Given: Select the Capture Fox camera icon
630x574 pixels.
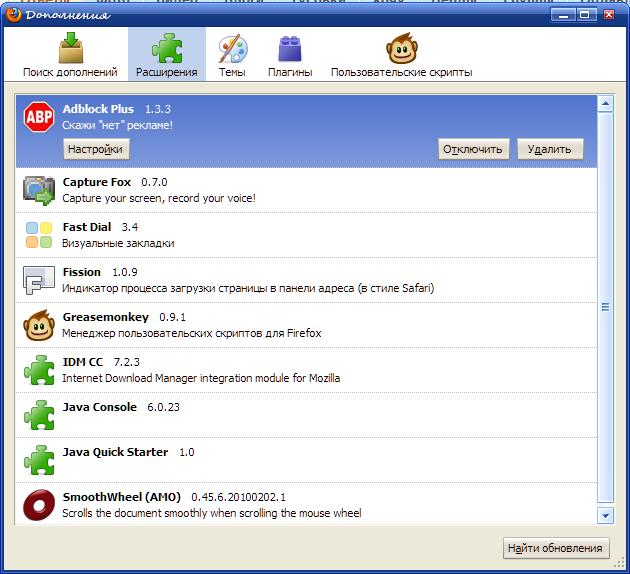Looking at the screenshot, I should click(39, 190).
